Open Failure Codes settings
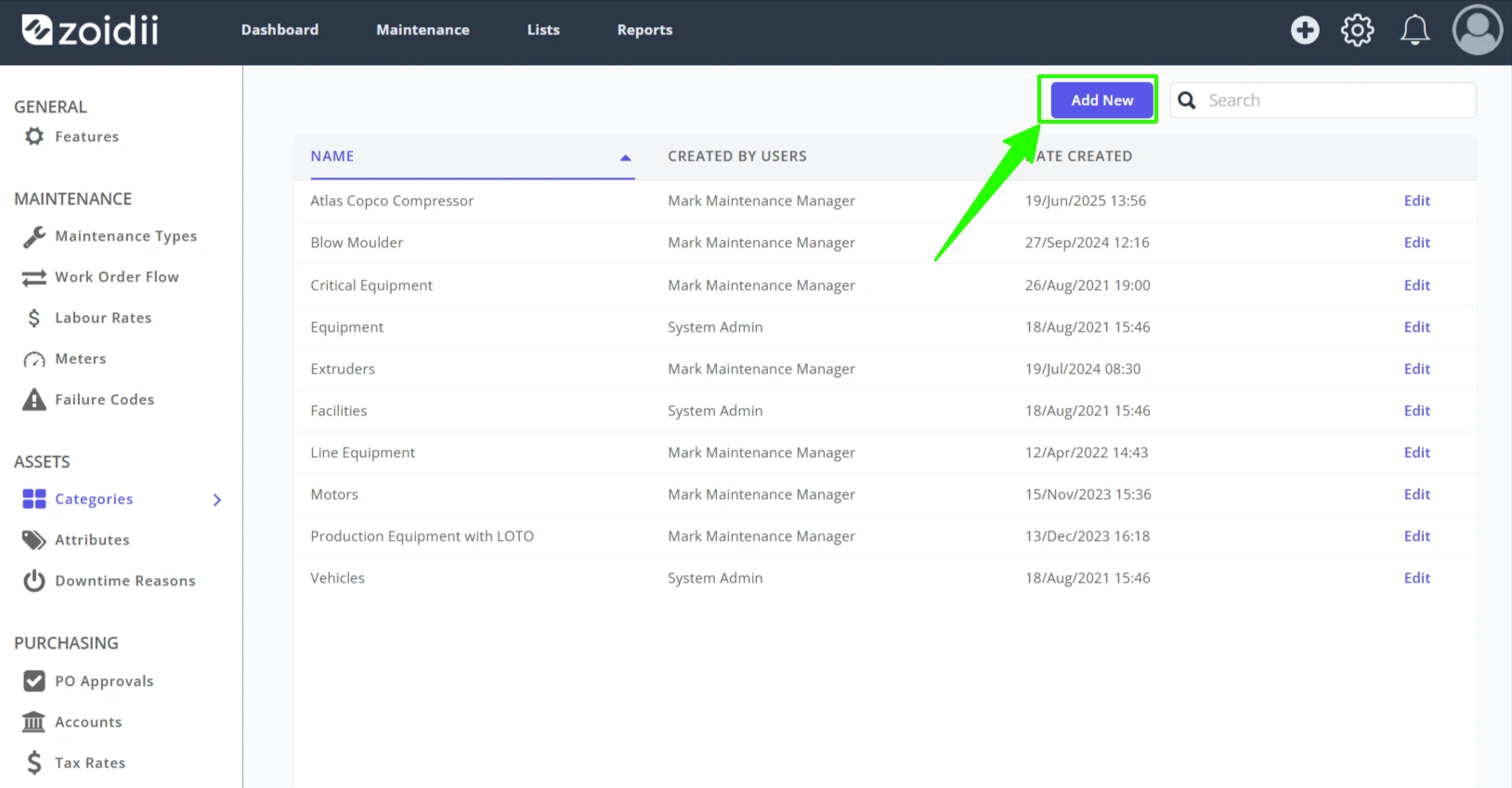 click(105, 400)
